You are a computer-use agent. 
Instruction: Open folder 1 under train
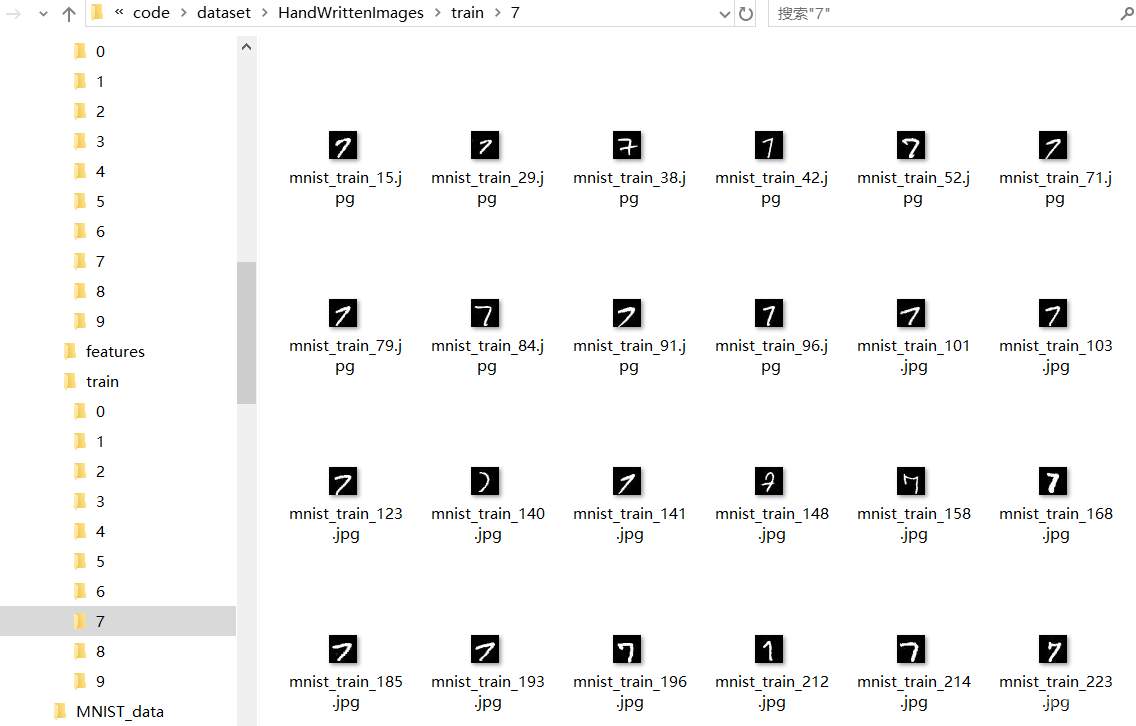coord(100,441)
